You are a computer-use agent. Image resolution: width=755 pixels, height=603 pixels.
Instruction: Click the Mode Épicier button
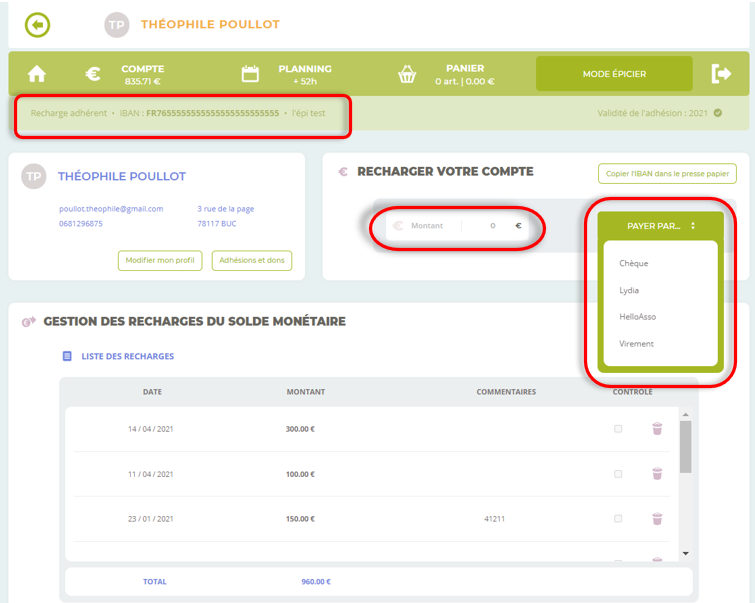pos(614,74)
